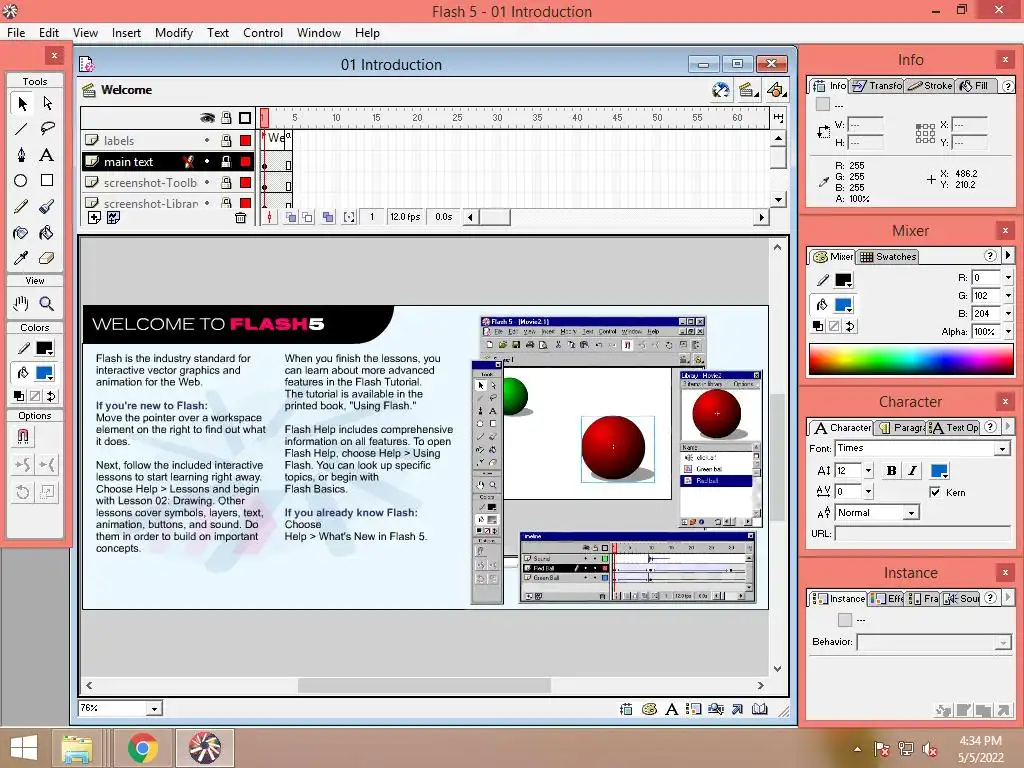The height and width of the screenshot is (768, 1024).
Task: Select the Ink Bottle tool
Action: [22, 232]
